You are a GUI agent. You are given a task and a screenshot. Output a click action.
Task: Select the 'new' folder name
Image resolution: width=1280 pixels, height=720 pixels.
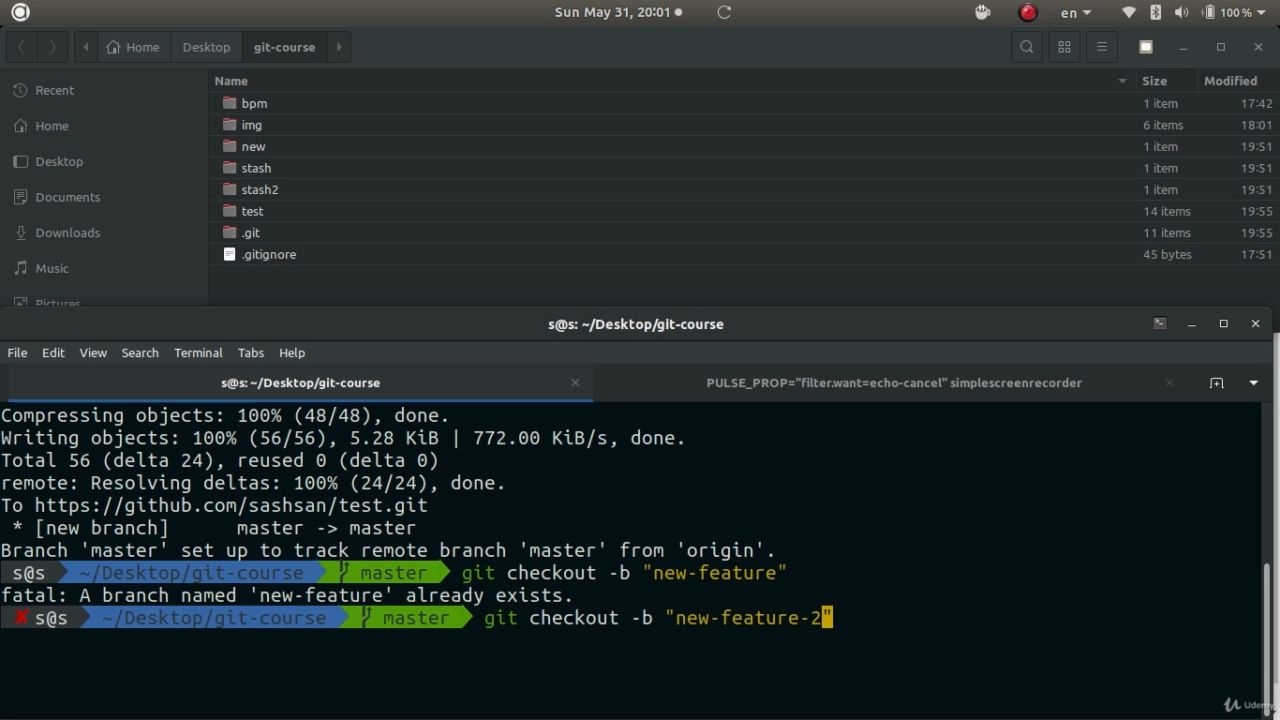253,146
